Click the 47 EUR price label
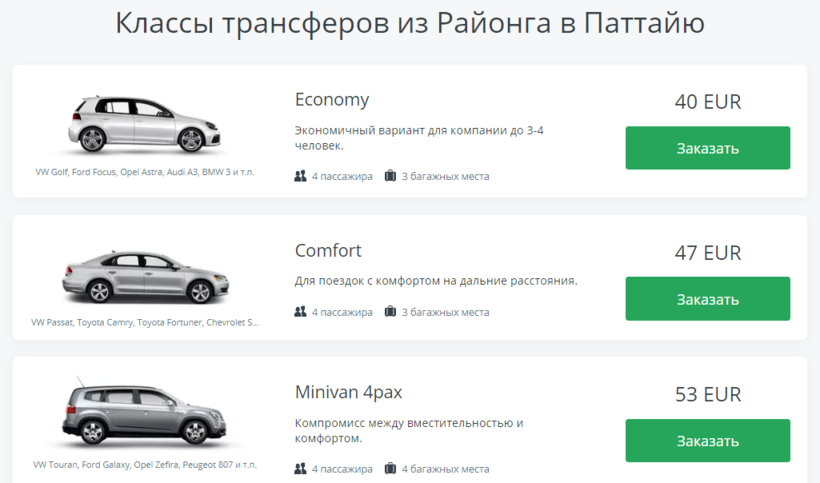 coord(708,252)
